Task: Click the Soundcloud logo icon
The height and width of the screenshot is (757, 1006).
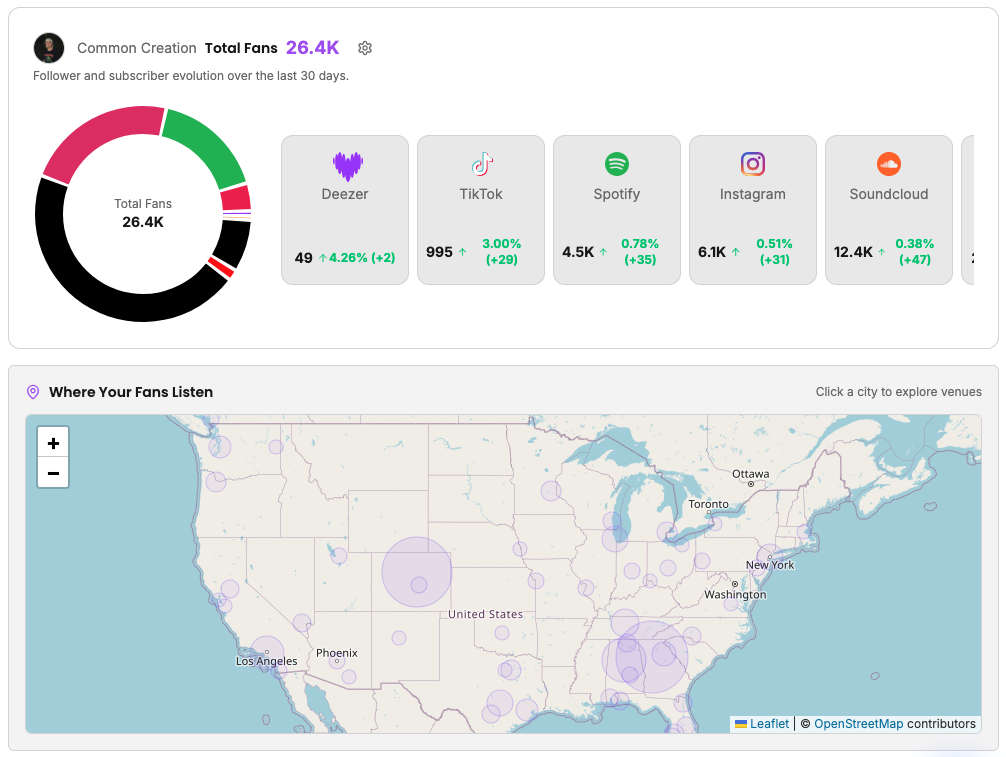Action: [x=889, y=164]
